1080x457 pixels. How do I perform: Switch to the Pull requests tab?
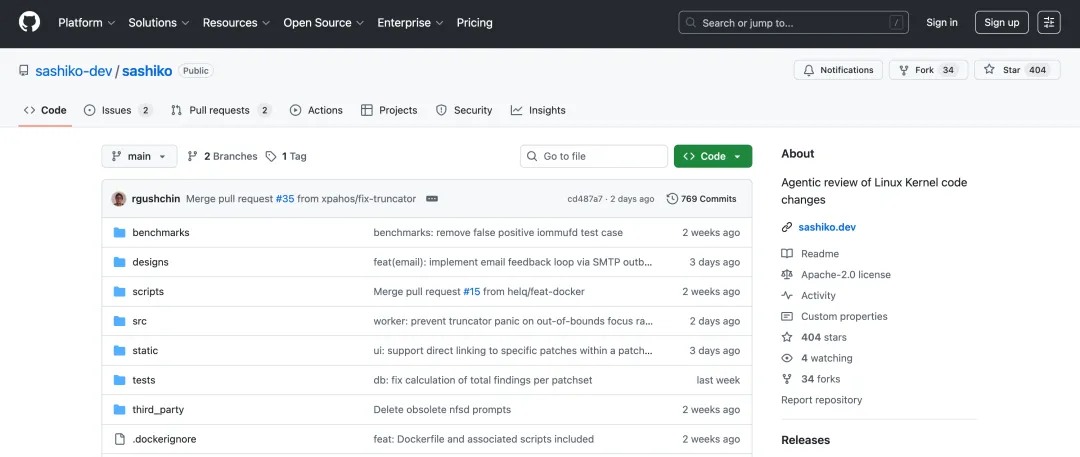(220, 110)
